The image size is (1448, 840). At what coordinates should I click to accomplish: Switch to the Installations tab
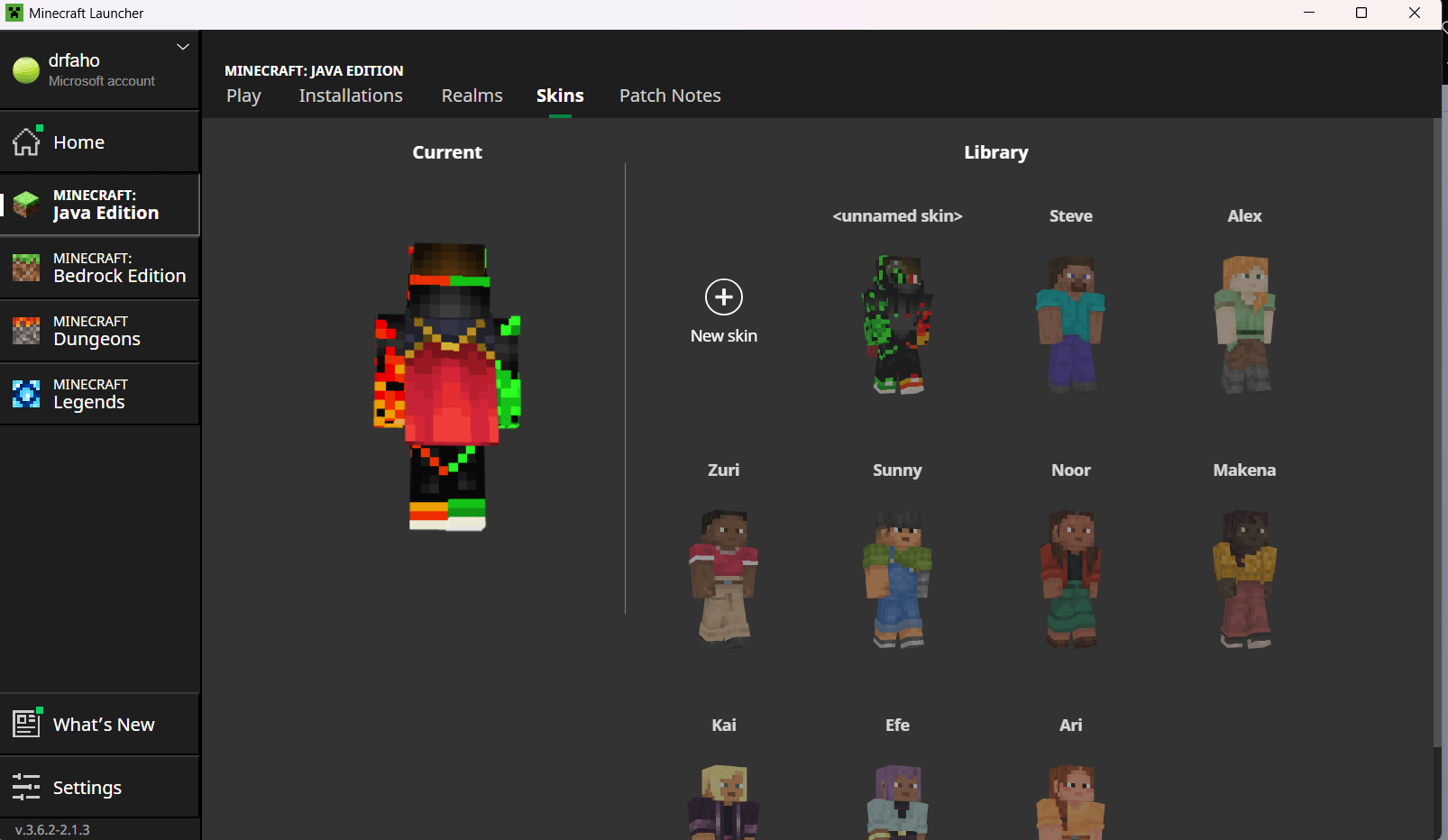coord(351,96)
